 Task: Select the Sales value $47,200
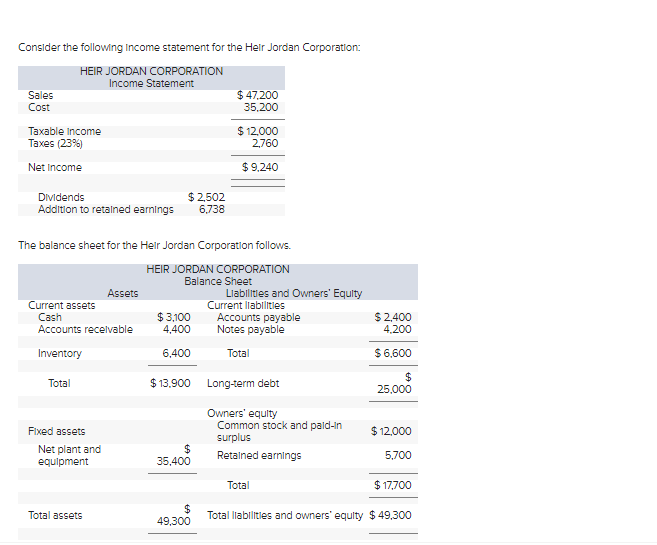[x=257, y=96]
